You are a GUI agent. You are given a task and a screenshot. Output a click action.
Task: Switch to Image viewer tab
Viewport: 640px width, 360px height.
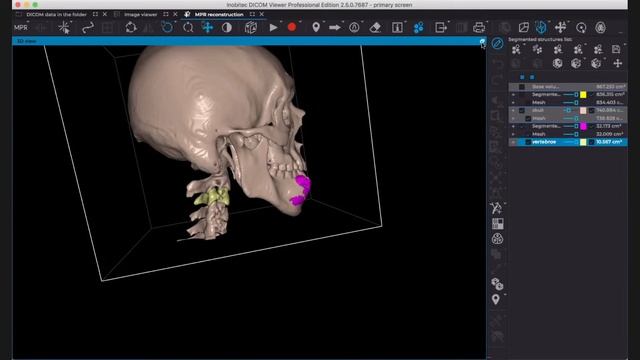[140, 14]
